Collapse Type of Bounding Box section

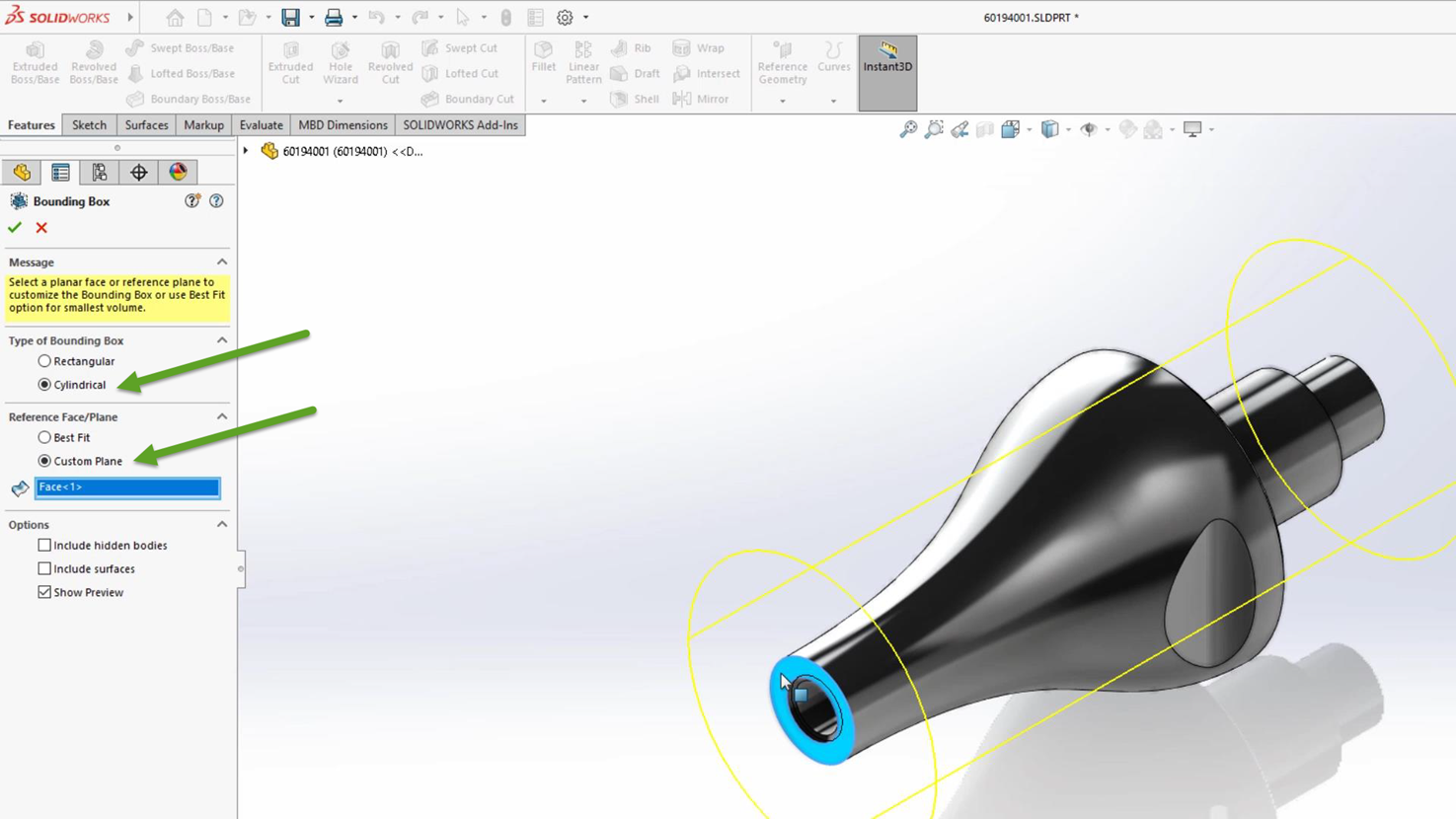point(222,340)
